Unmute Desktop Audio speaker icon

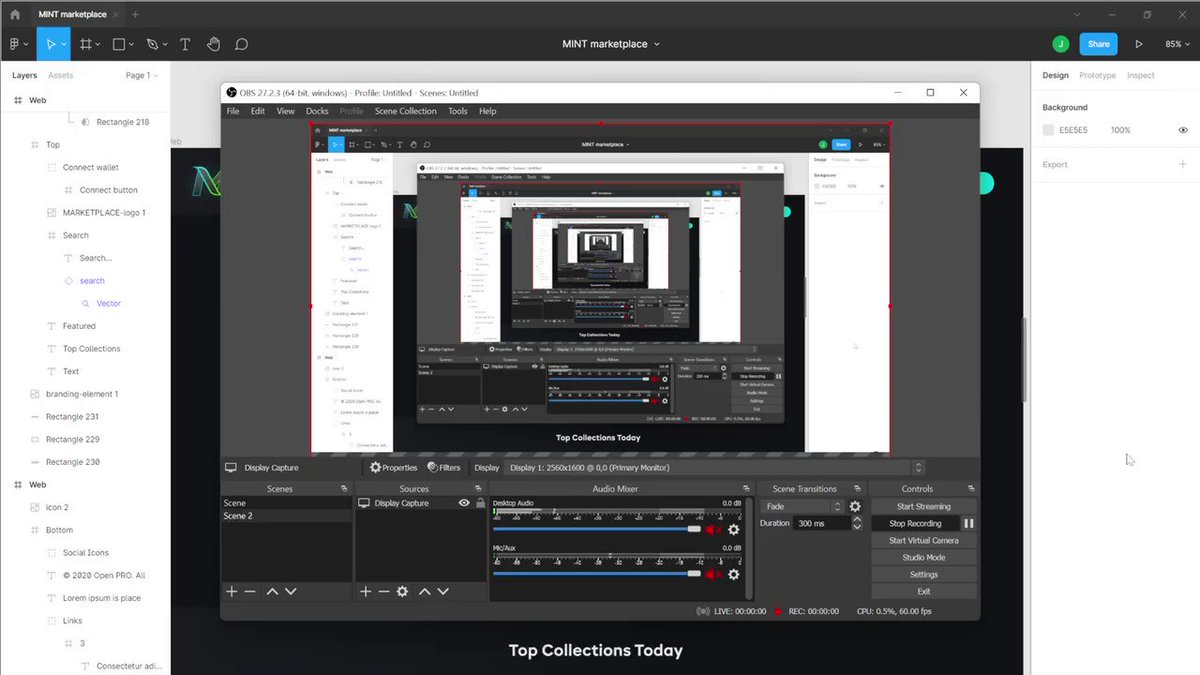[x=714, y=530]
